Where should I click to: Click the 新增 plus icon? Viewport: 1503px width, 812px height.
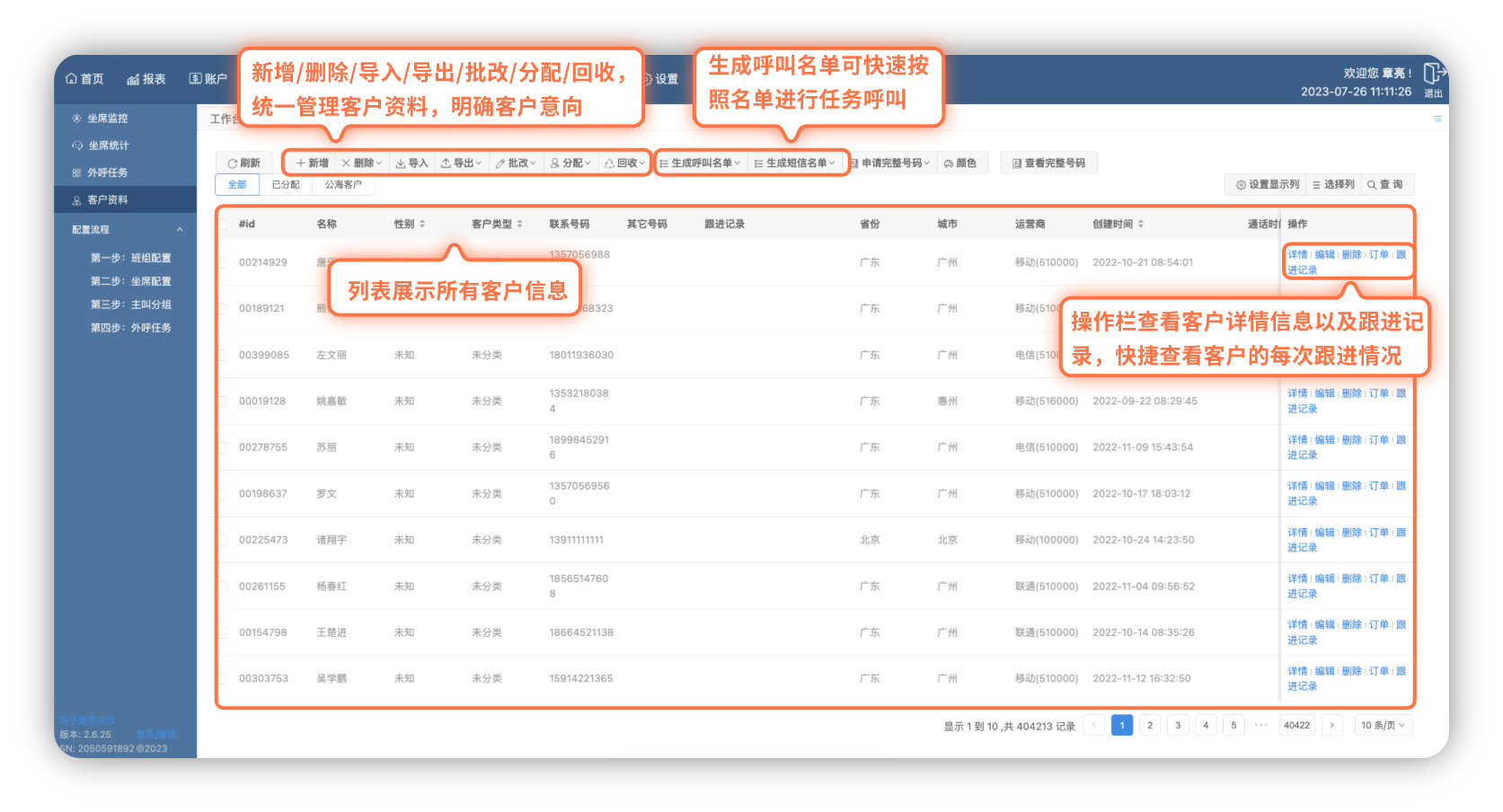301,163
